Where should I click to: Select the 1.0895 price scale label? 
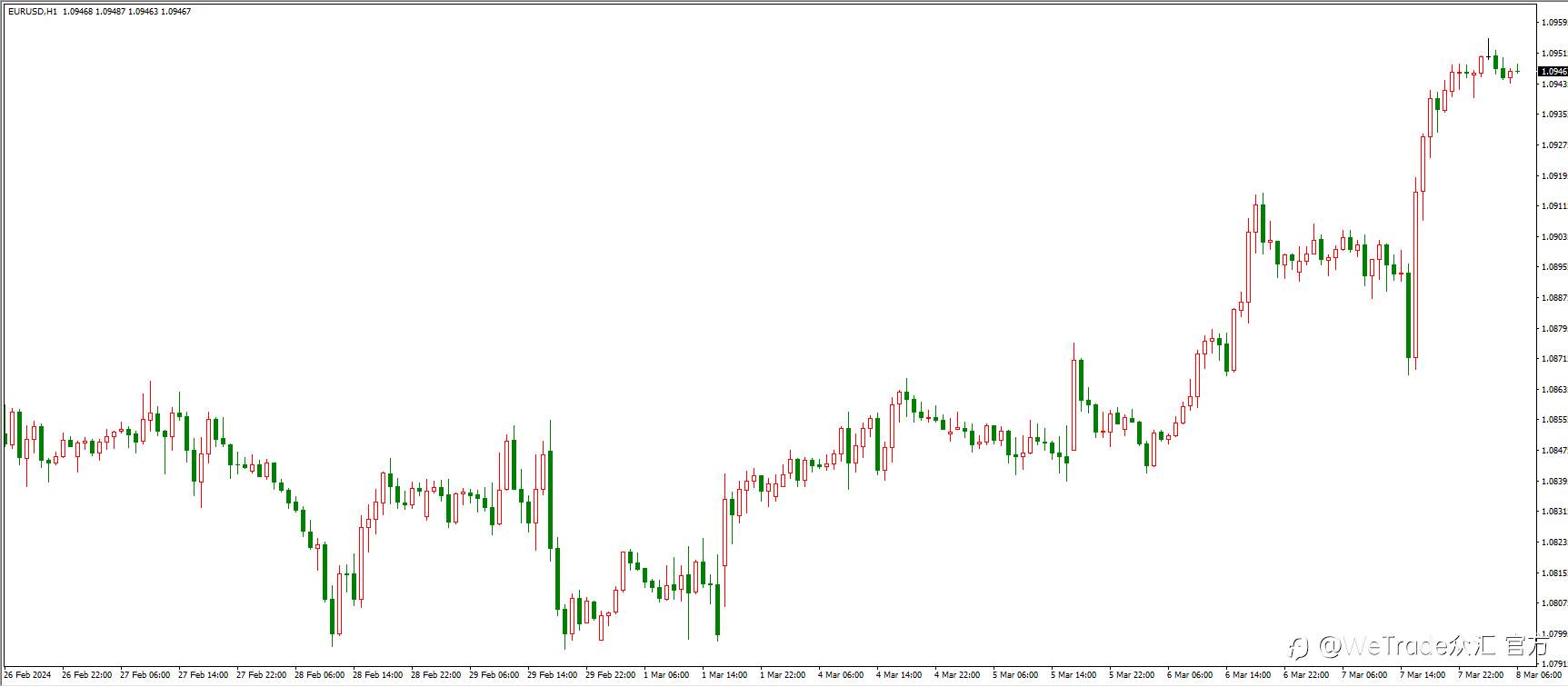(1554, 267)
